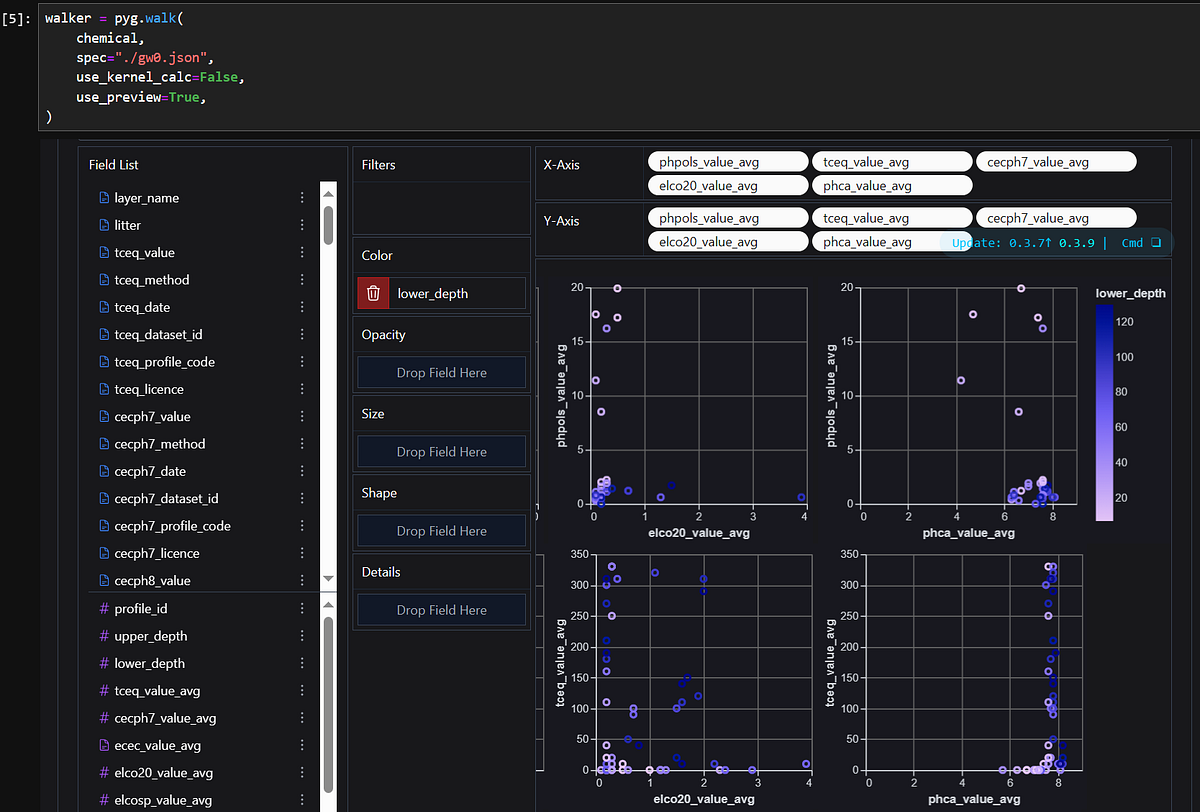Select the phpols_value_avg pill in X-Axis
1200x812 pixels.
[729, 160]
